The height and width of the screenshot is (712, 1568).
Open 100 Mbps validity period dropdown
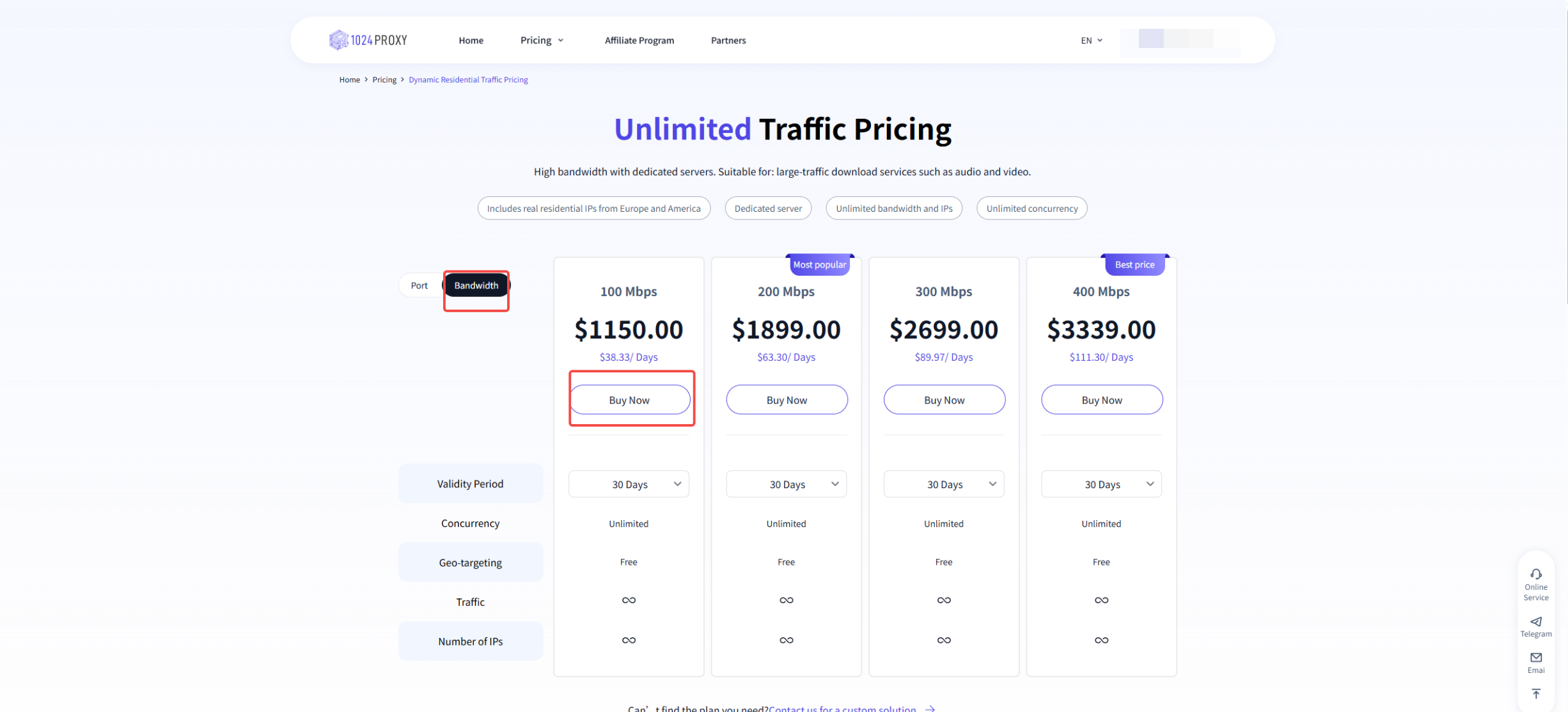629,484
